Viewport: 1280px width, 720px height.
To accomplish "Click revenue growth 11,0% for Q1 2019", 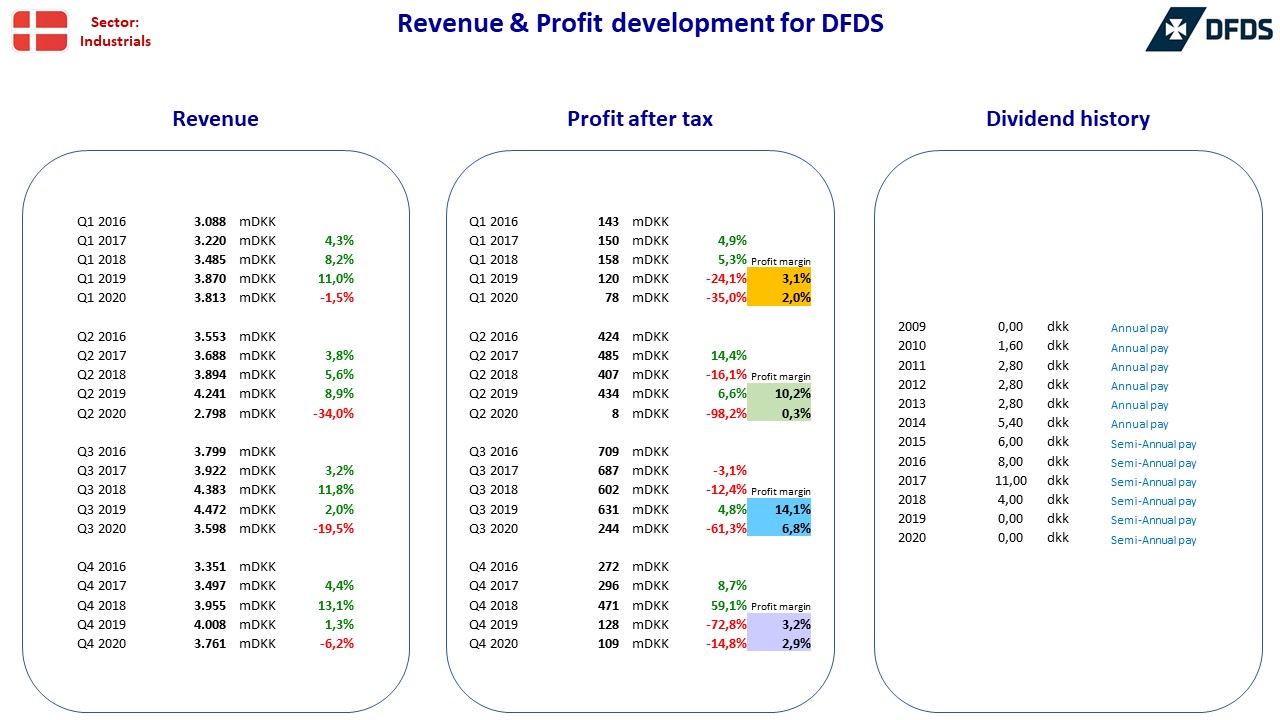I will (337, 279).
